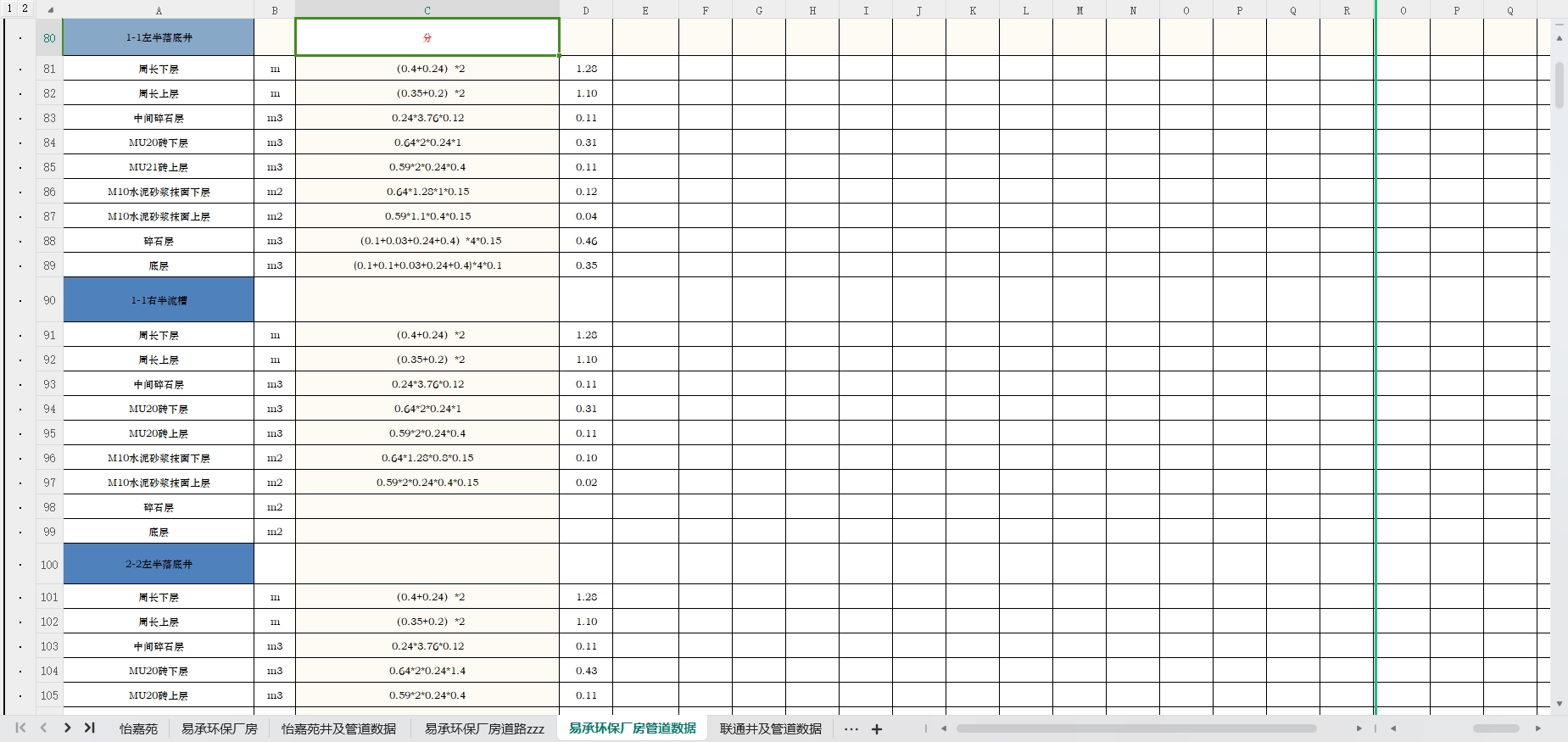Click formula 0.64*2*0.24*1.4

tap(427, 671)
